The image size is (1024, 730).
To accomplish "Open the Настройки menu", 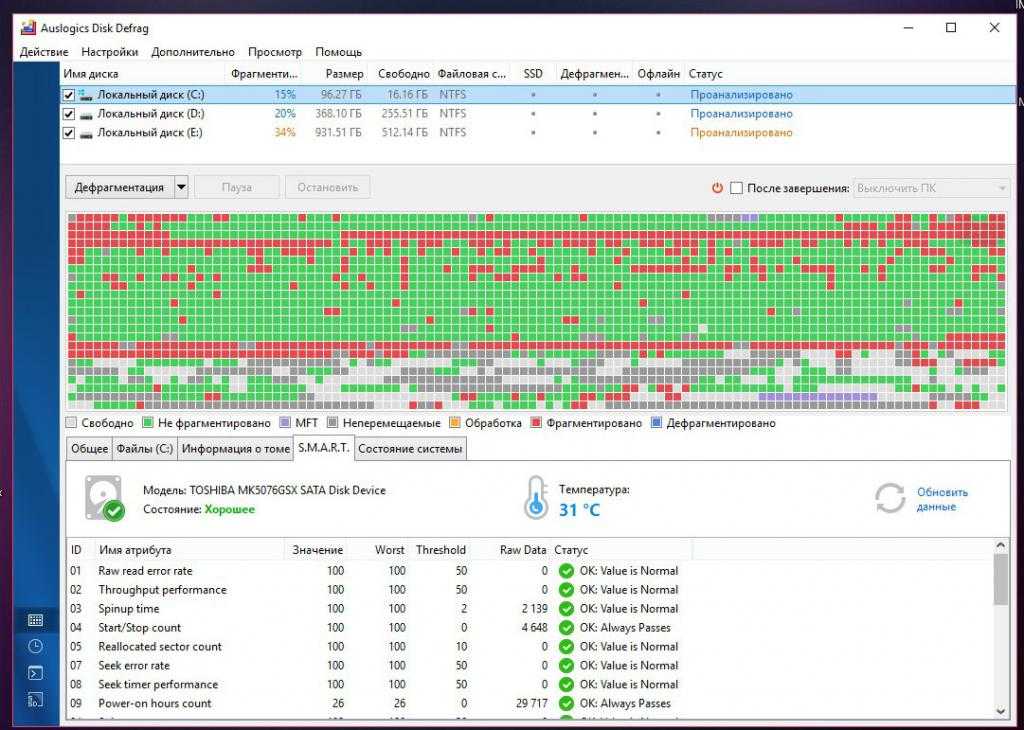I will point(110,52).
